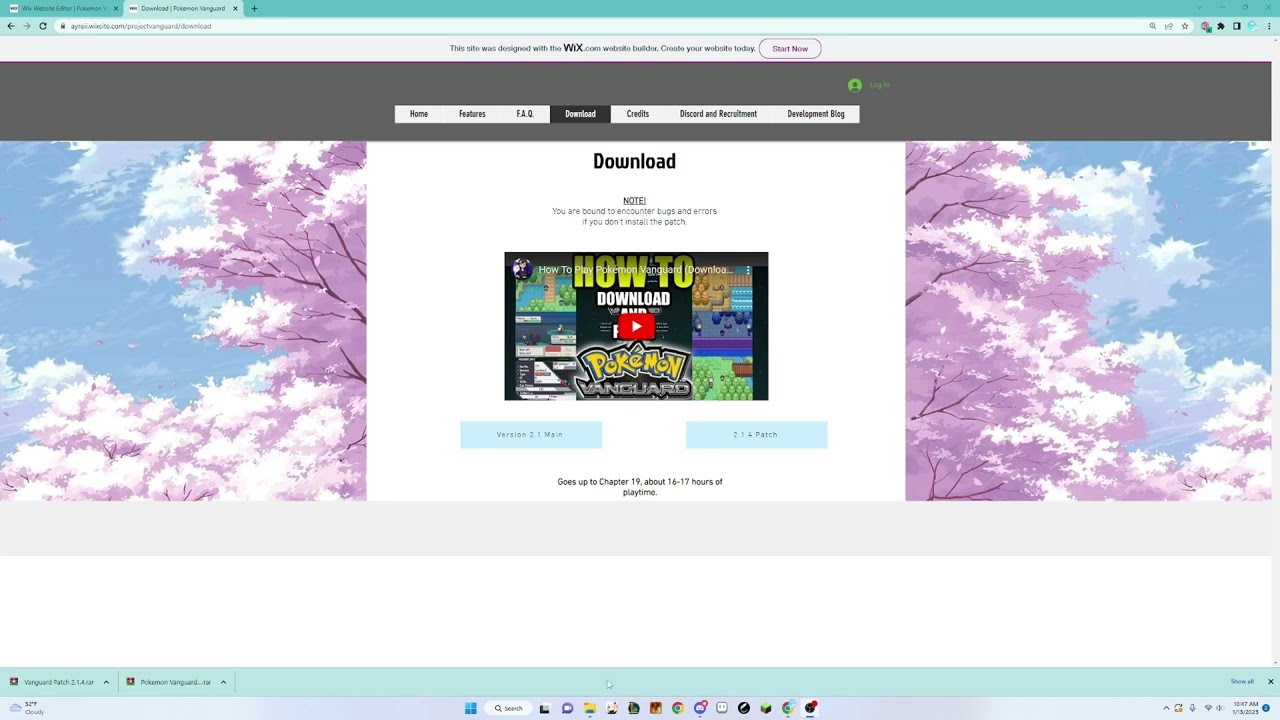This screenshot has height=720, width=1280.
Task: Open the taskbar clock and date
Action: point(1245,708)
